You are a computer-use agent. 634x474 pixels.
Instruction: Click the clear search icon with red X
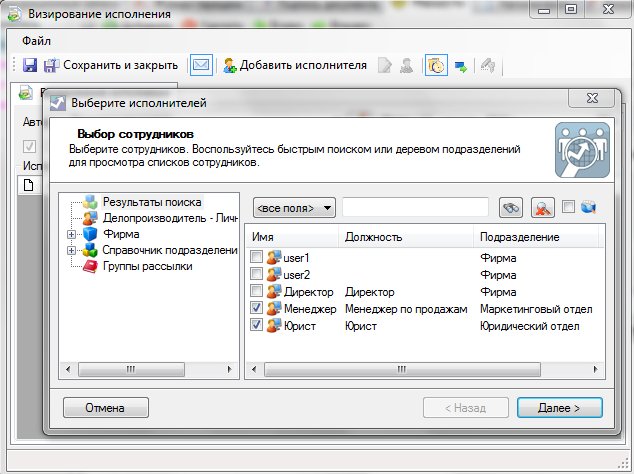(543, 208)
